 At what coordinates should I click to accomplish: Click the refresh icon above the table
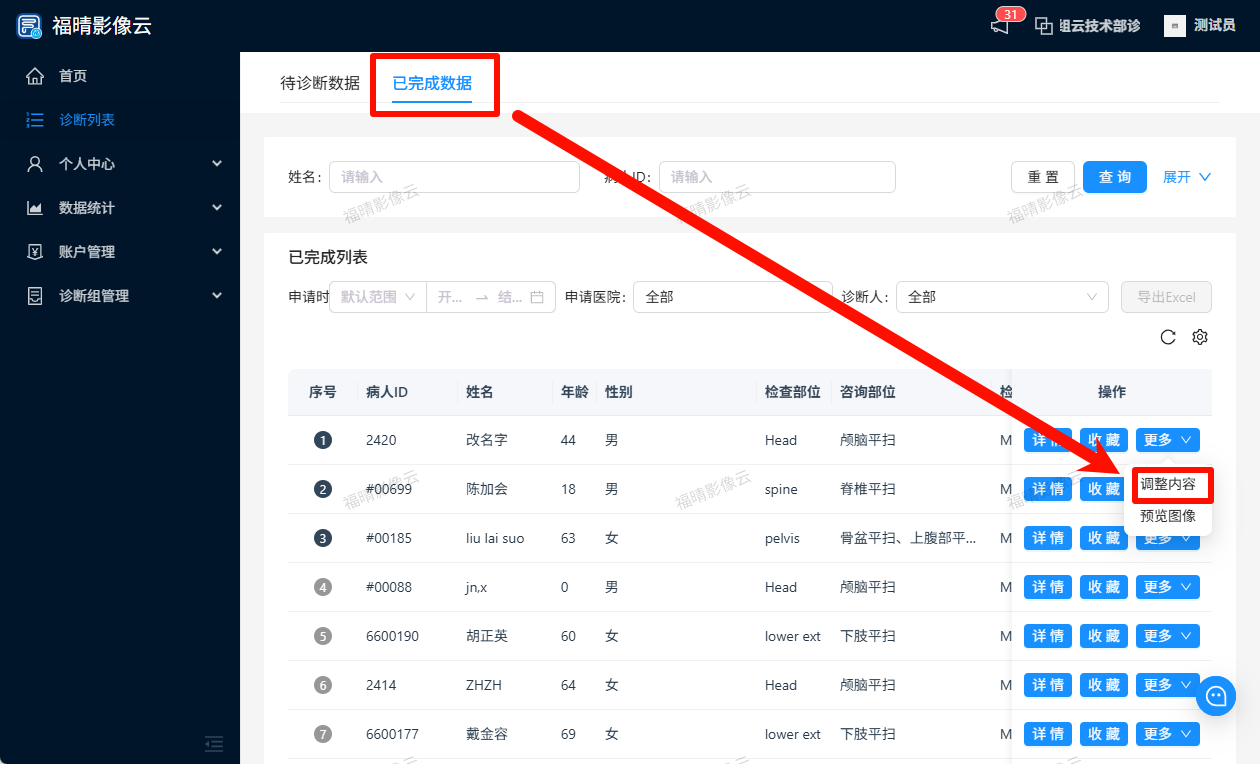pos(1167,337)
